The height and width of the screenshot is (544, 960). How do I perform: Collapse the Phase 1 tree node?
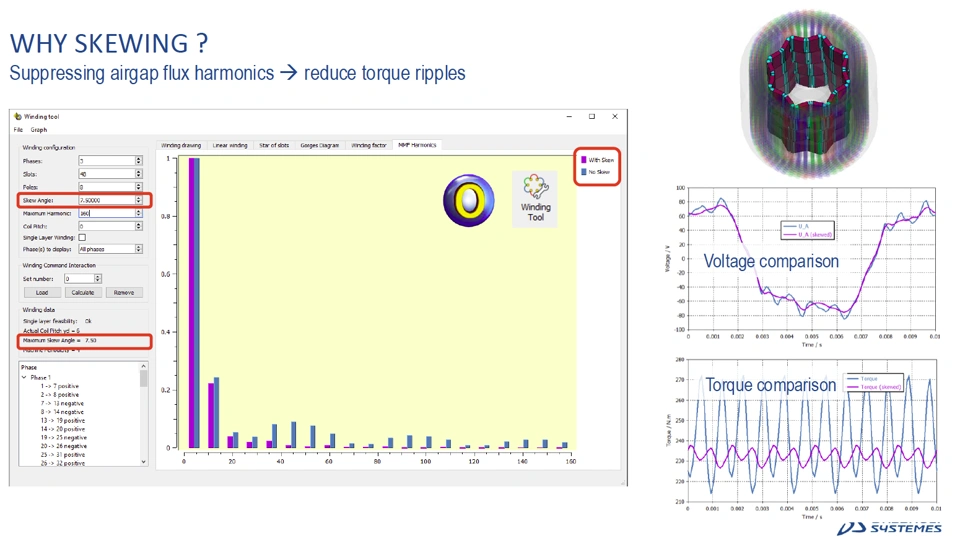coord(24,378)
